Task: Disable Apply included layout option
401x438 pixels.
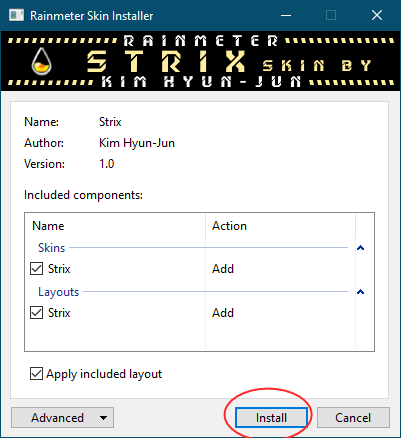Action: 36,374
